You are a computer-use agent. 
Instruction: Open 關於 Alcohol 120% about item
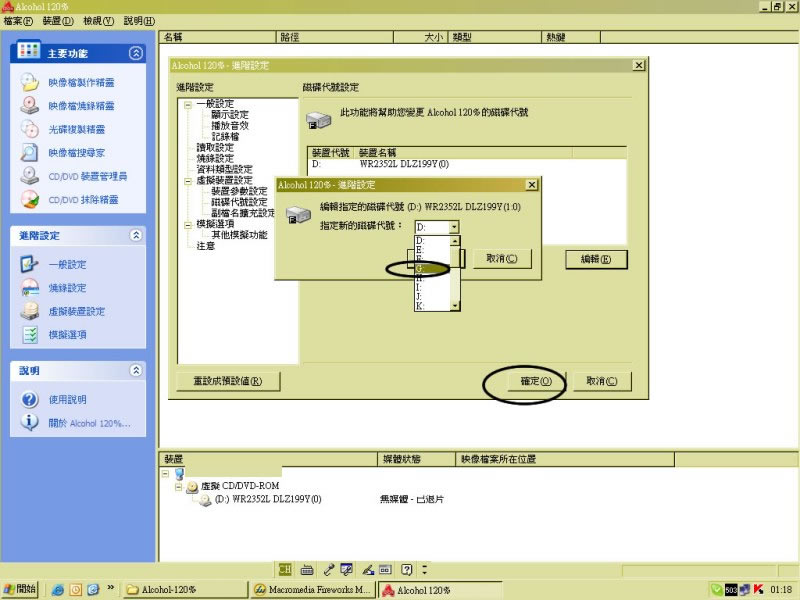click(89, 423)
